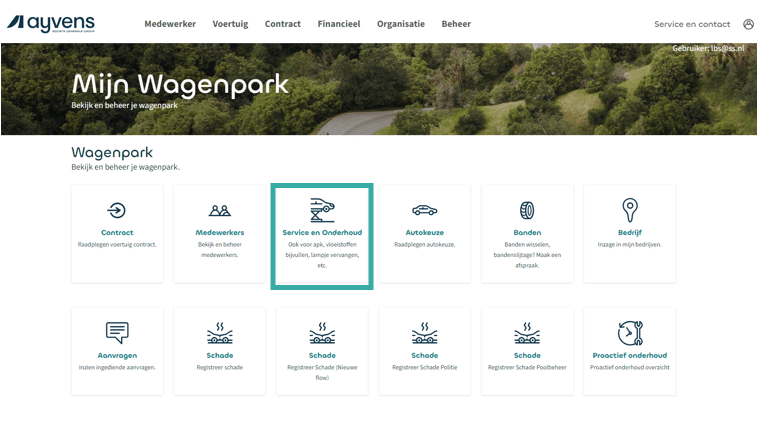Open the Beheer menu

coord(456,24)
